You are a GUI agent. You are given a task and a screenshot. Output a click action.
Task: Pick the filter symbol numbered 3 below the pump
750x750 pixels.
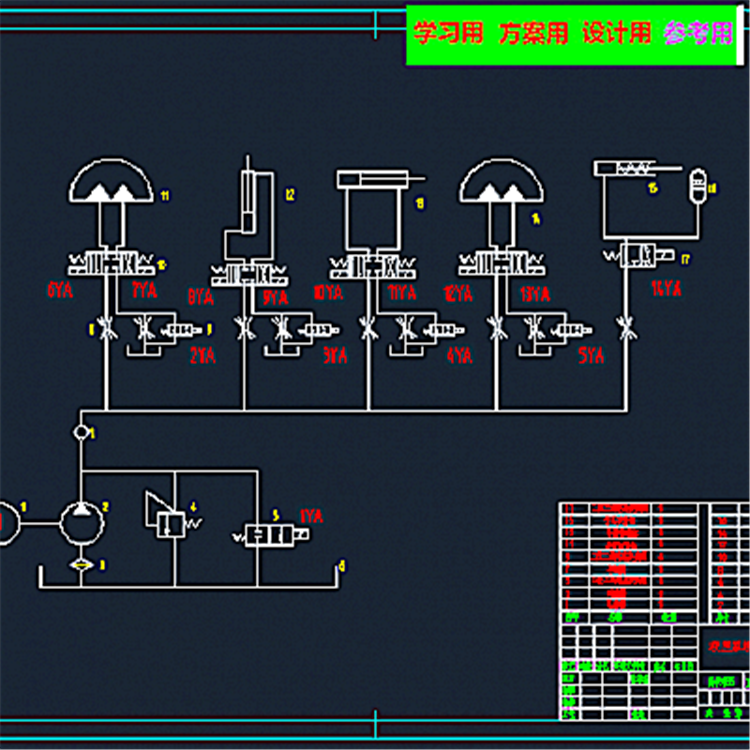click(81, 565)
